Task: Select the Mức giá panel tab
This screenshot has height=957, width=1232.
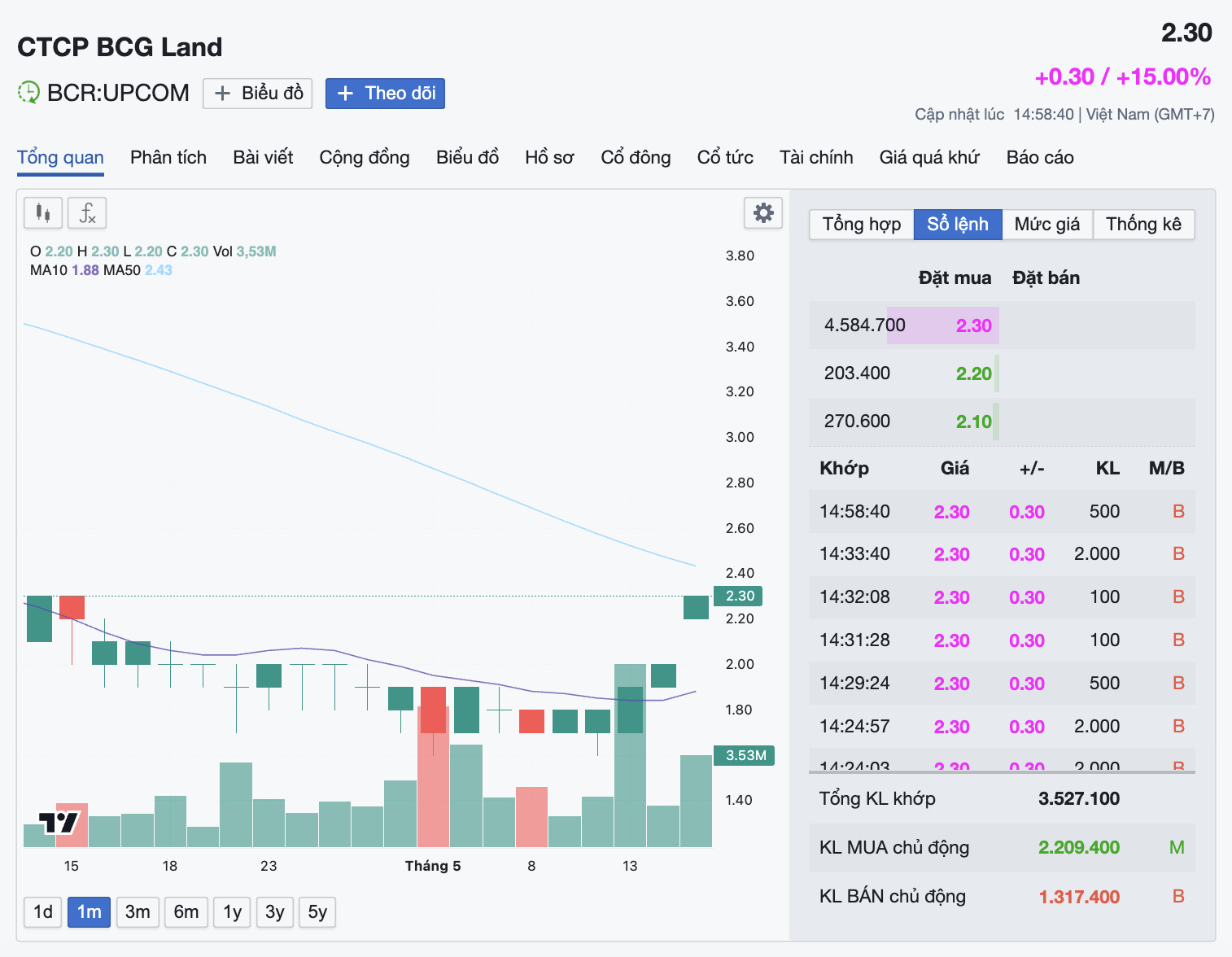Action: (1047, 225)
